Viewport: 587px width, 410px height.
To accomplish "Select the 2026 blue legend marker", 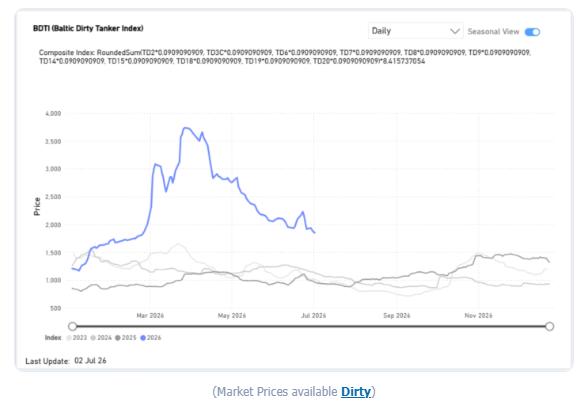I will (x=143, y=338).
